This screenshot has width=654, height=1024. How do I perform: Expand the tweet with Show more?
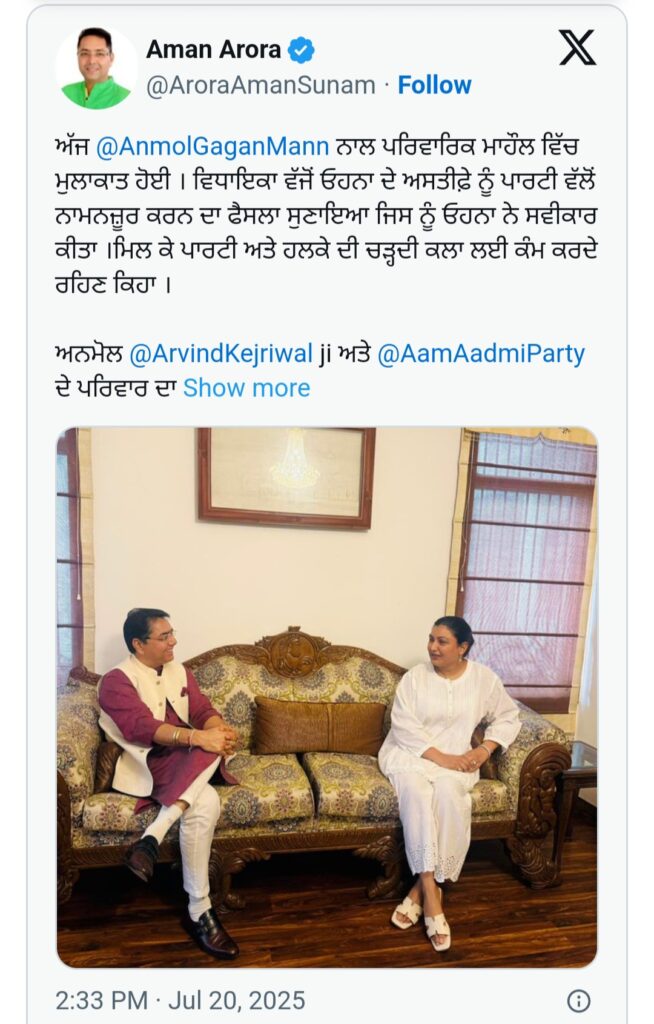point(246,388)
